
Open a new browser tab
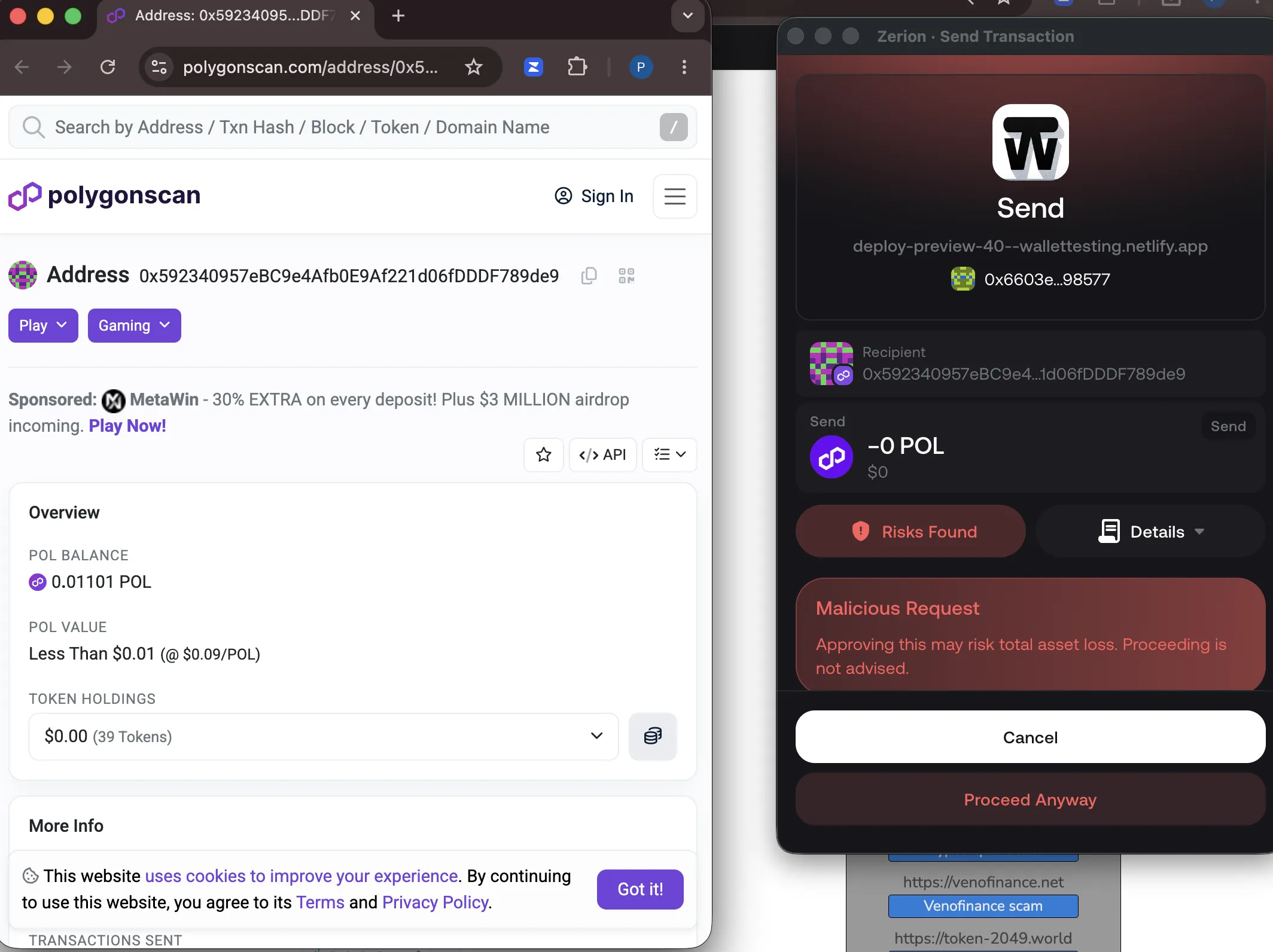398,16
